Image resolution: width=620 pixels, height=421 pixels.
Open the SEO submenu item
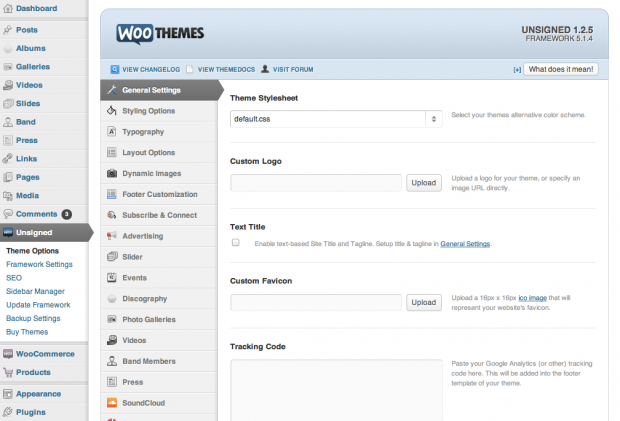14,278
